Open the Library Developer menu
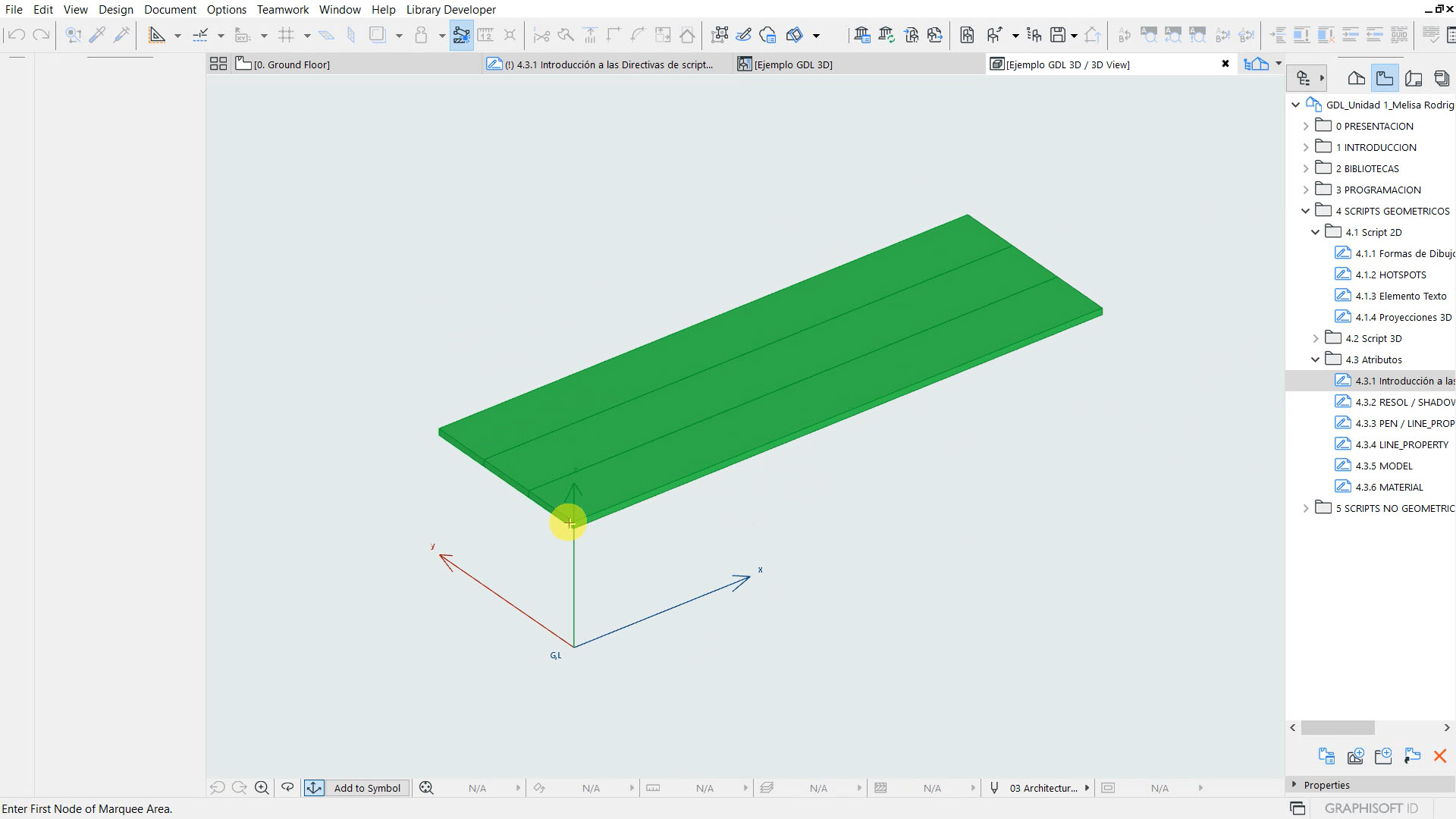The width and height of the screenshot is (1456, 819). [x=450, y=10]
